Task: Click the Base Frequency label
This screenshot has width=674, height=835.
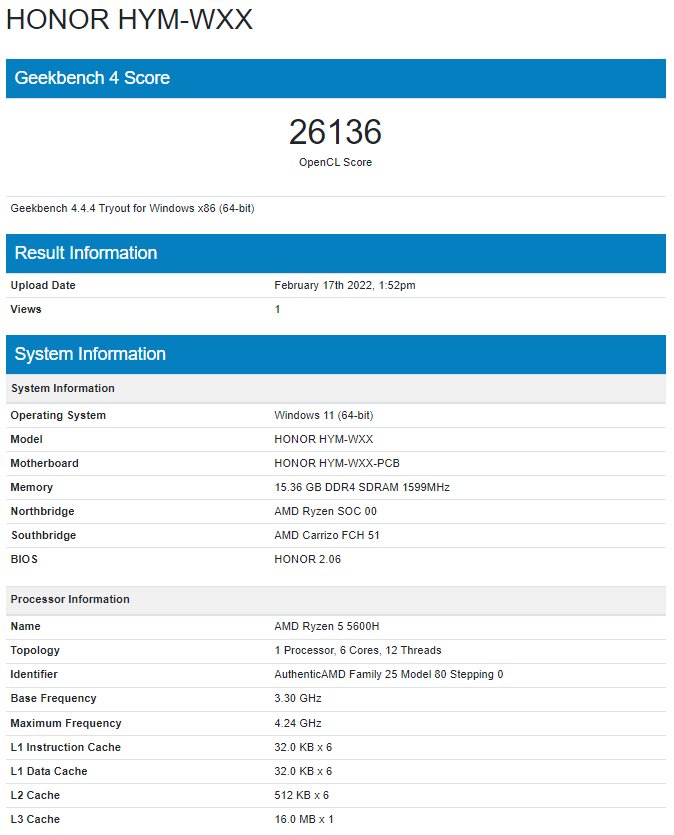Action: pos(53,698)
